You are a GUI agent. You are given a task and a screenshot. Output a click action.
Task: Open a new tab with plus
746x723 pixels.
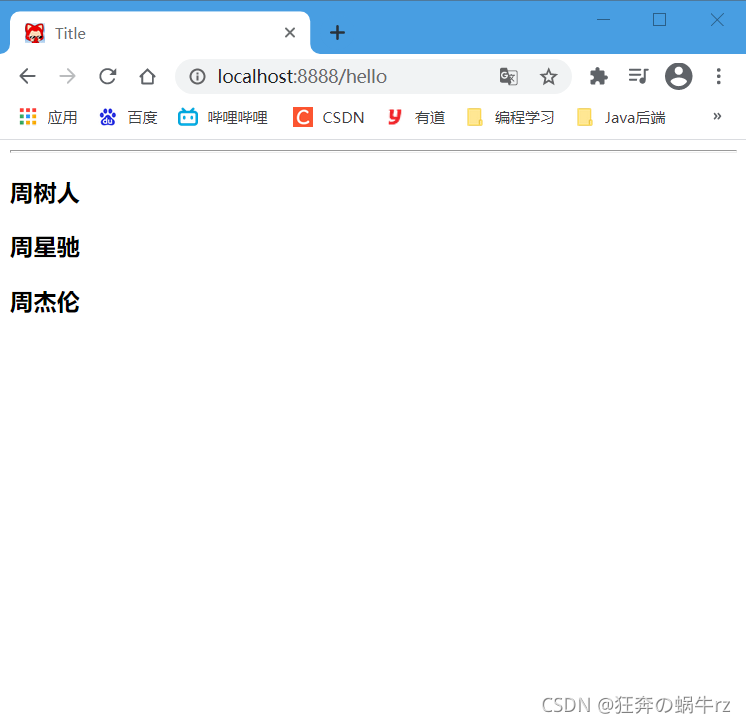[337, 33]
